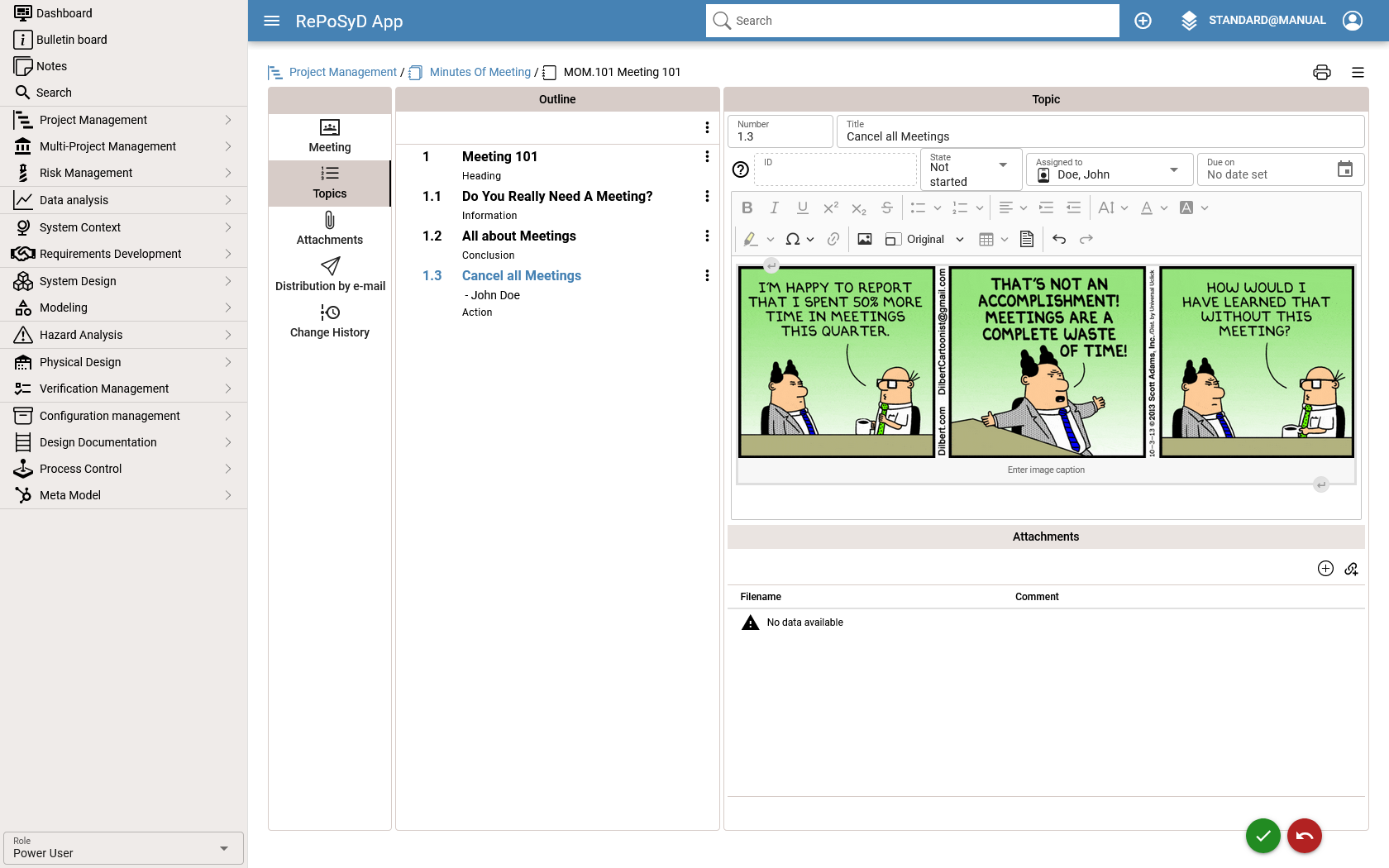1389x868 pixels.
Task: Toggle underline formatting
Action: coord(803,207)
